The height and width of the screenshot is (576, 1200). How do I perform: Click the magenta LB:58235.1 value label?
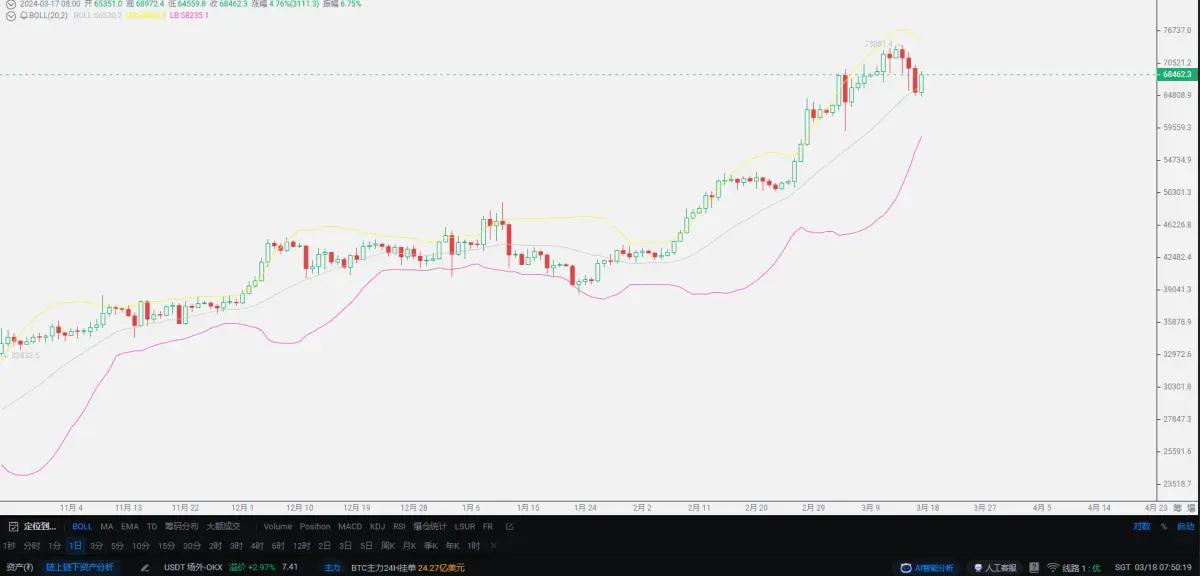(x=189, y=15)
